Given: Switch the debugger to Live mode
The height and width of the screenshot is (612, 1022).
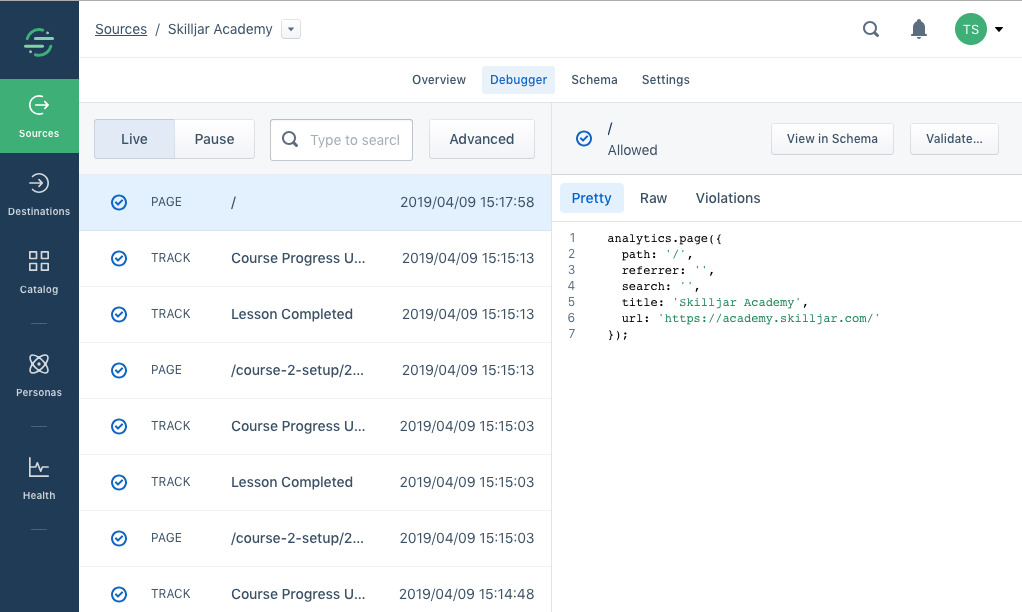Looking at the screenshot, I should pyautogui.click(x=134, y=139).
